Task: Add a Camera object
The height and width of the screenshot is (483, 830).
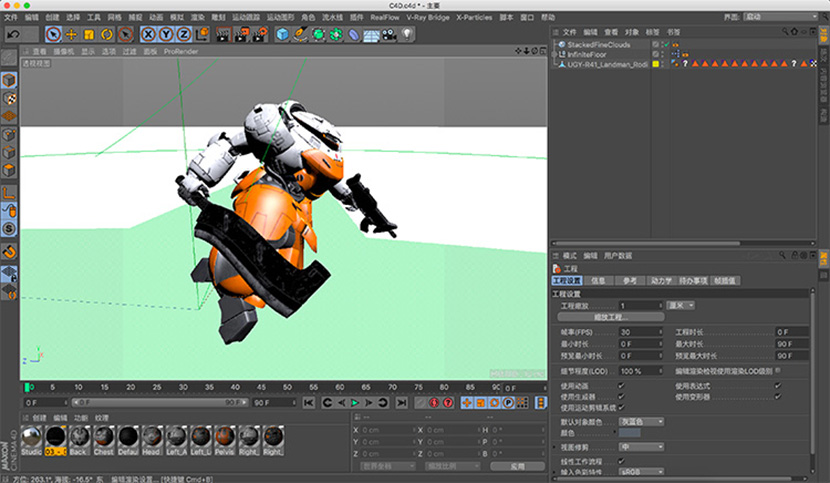Action: (389, 35)
